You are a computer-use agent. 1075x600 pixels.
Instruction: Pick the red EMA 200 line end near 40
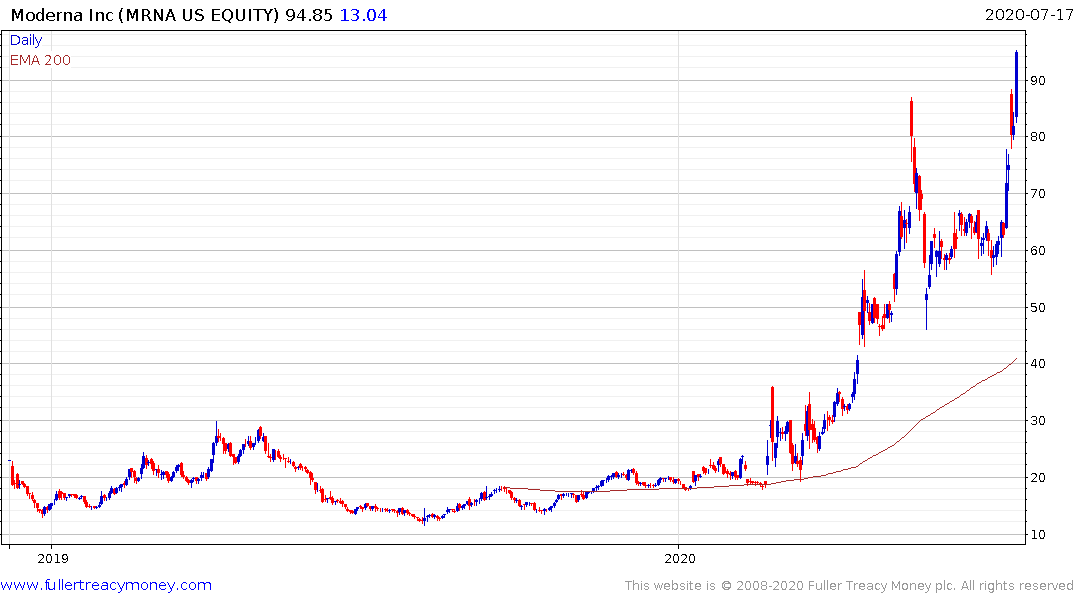tap(1015, 359)
